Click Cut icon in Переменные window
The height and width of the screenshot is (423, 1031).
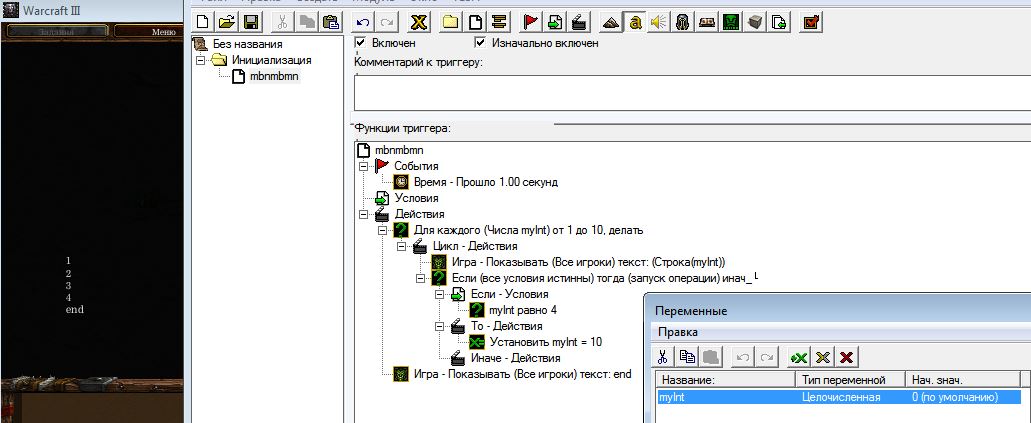pyautogui.click(x=663, y=357)
